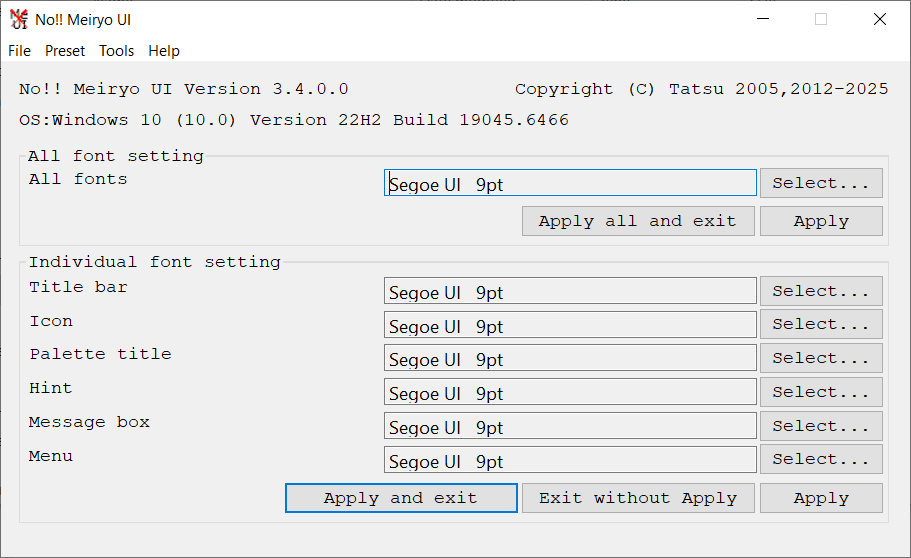Open the Help menu

(164, 51)
